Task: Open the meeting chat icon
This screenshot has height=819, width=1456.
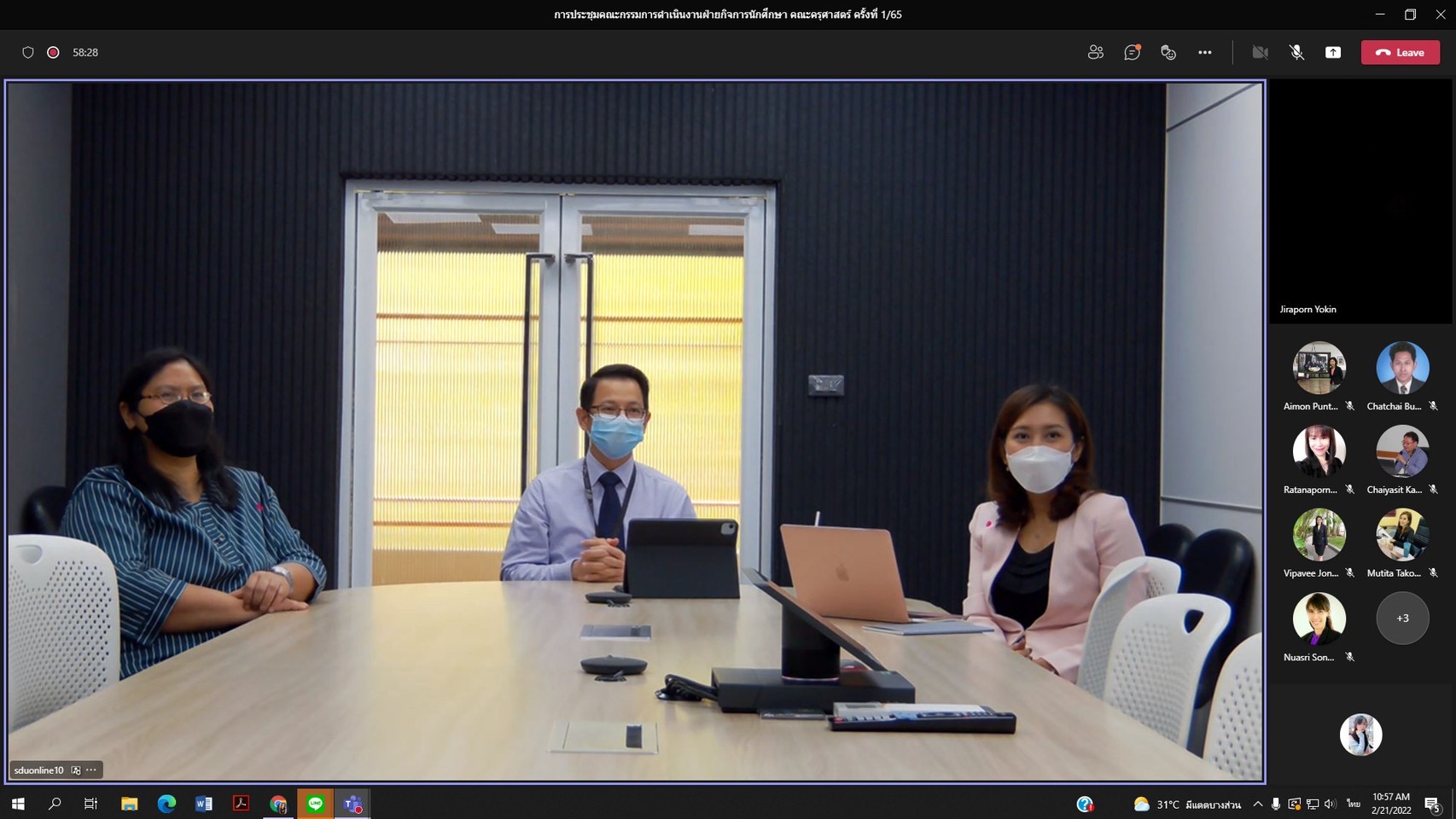Action: click(x=1132, y=52)
